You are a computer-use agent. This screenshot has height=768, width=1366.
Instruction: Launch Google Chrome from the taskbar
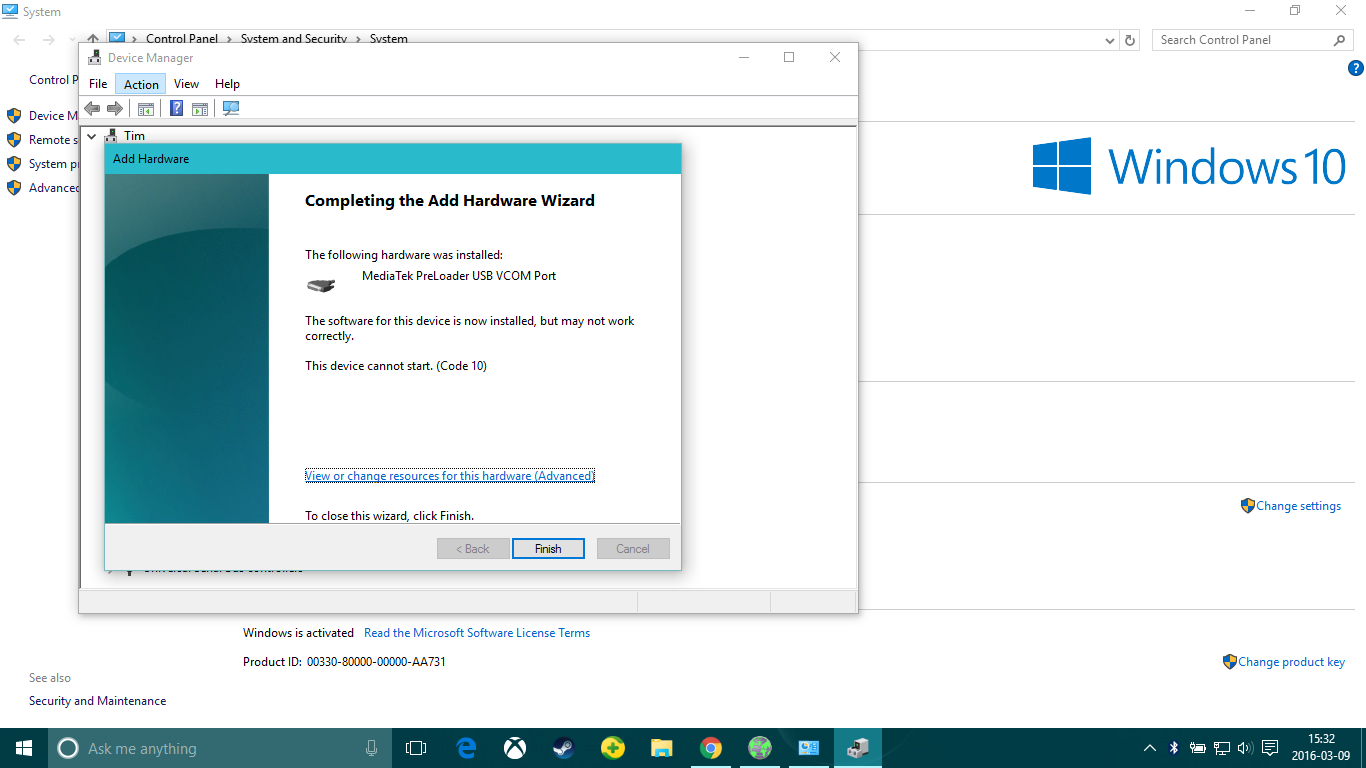[x=711, y=747]
